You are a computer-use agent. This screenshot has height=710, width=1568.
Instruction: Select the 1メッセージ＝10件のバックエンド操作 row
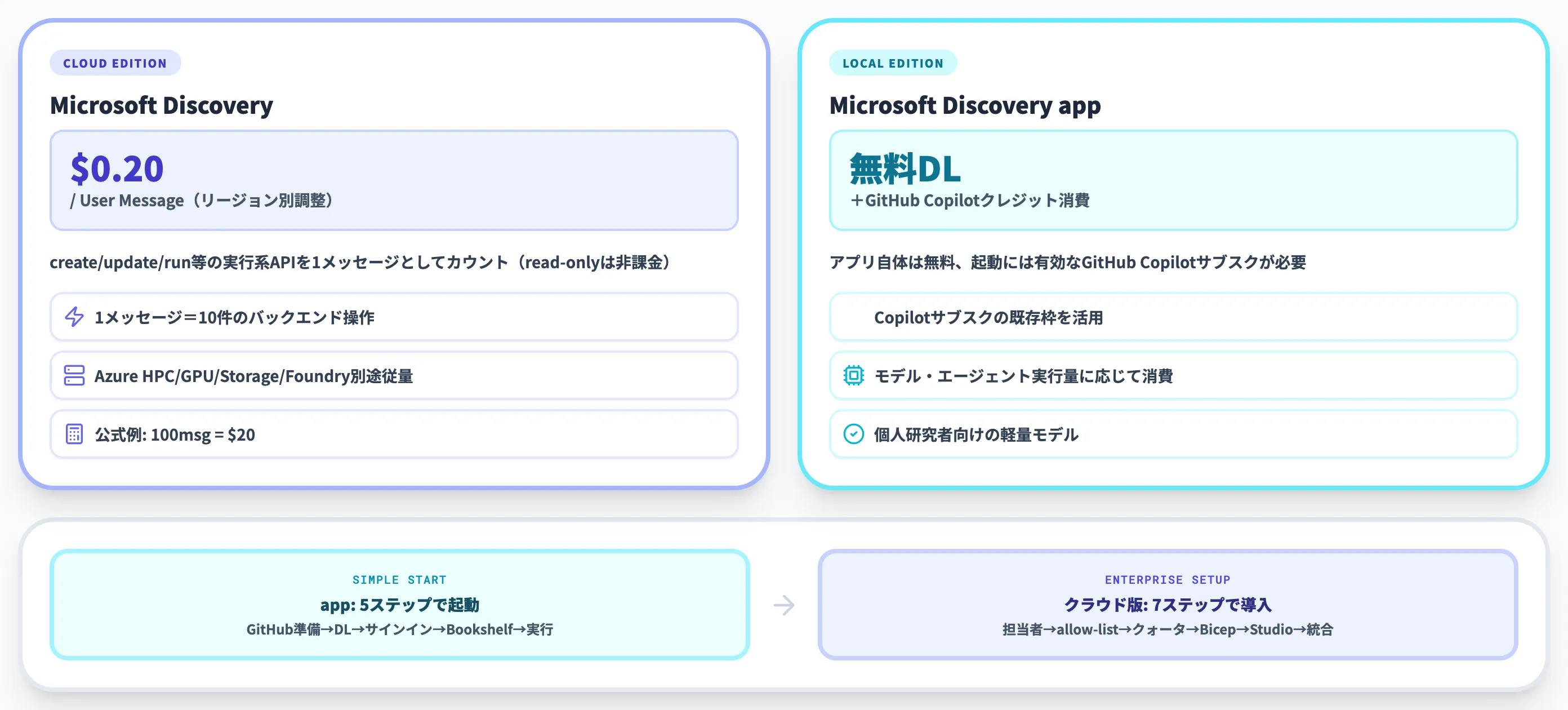click(x=394, y=317)
